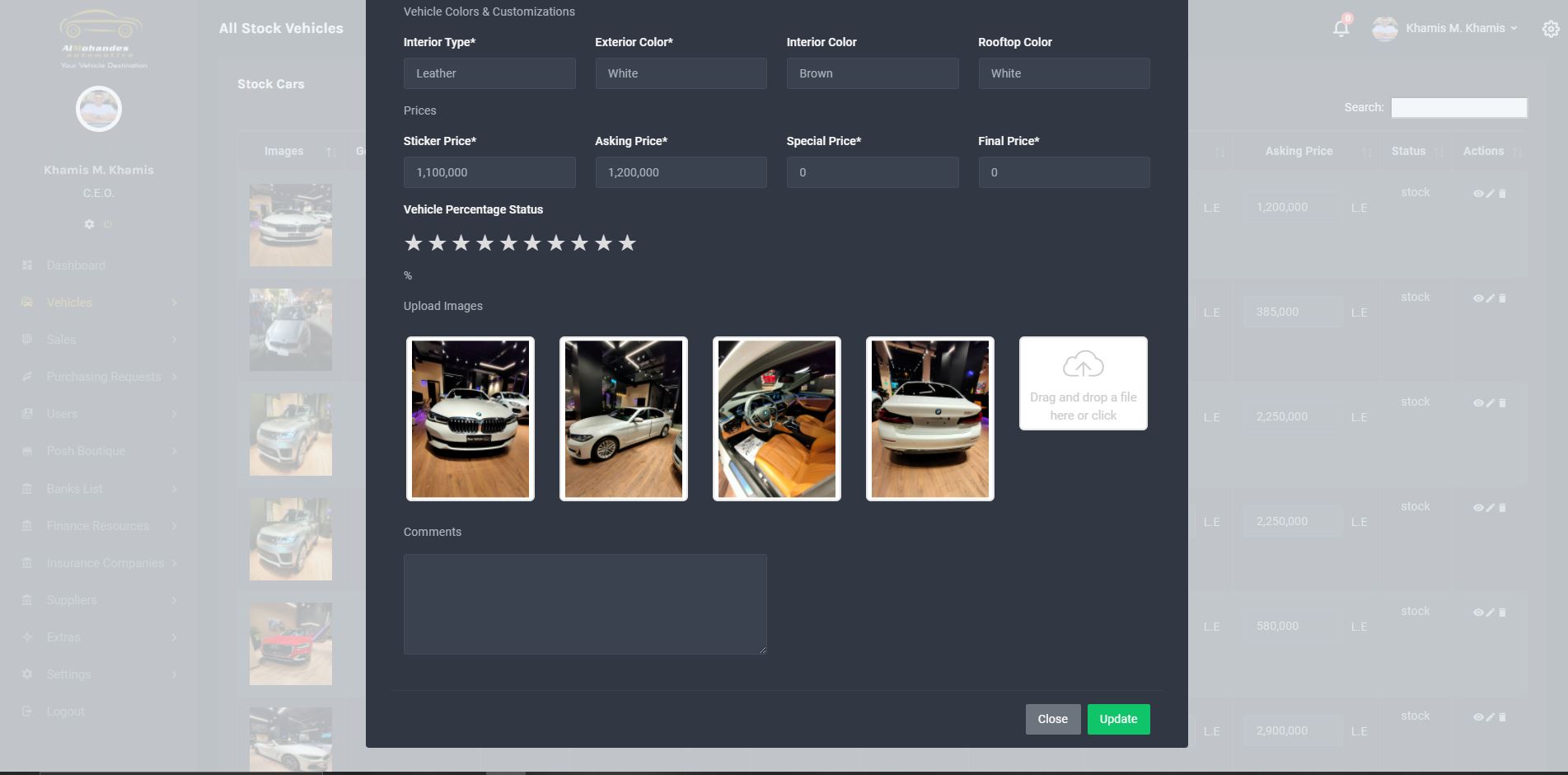Open the Posh Boutique menu
The image size is (1568, 775).
(x=86, y=451)
